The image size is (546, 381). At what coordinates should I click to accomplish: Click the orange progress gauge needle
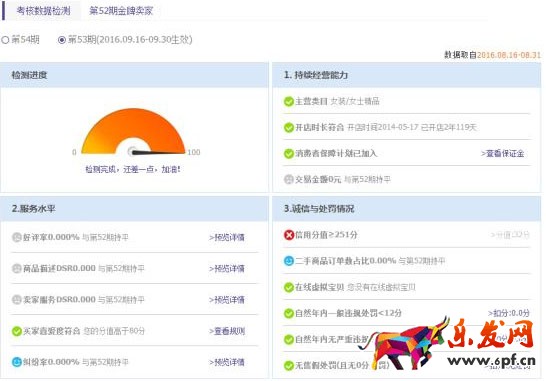coord(158,152)
